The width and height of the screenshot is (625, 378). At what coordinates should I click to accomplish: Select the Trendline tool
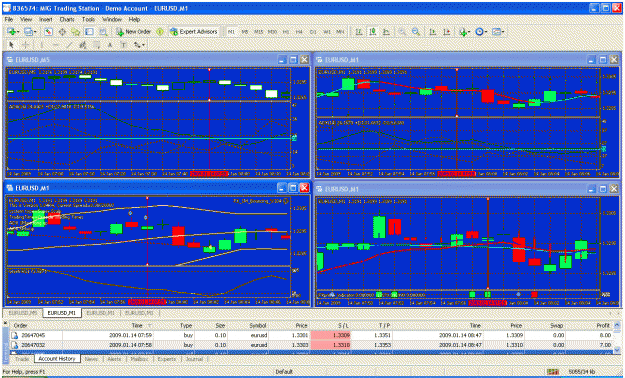(x=69, y=45)
